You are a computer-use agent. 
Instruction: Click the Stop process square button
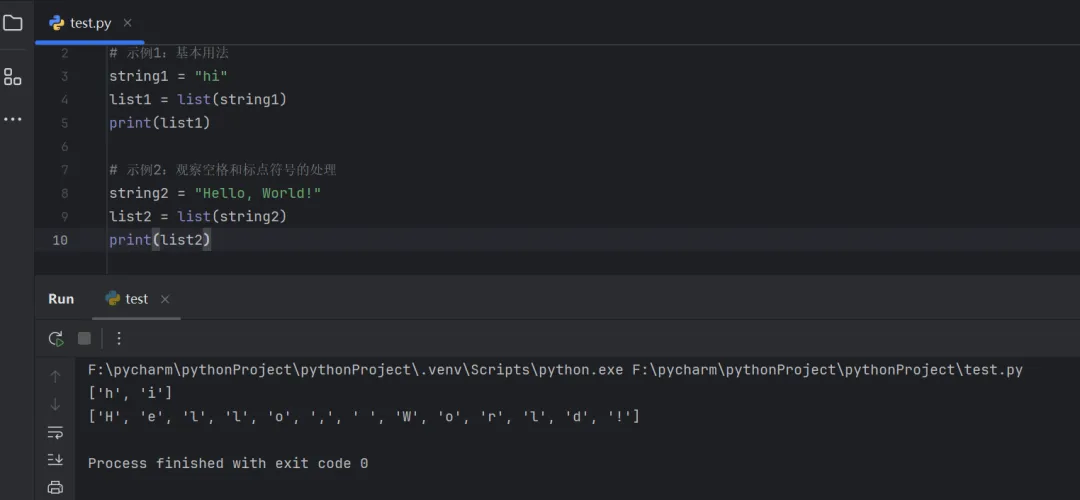click(x=85, y=339)
